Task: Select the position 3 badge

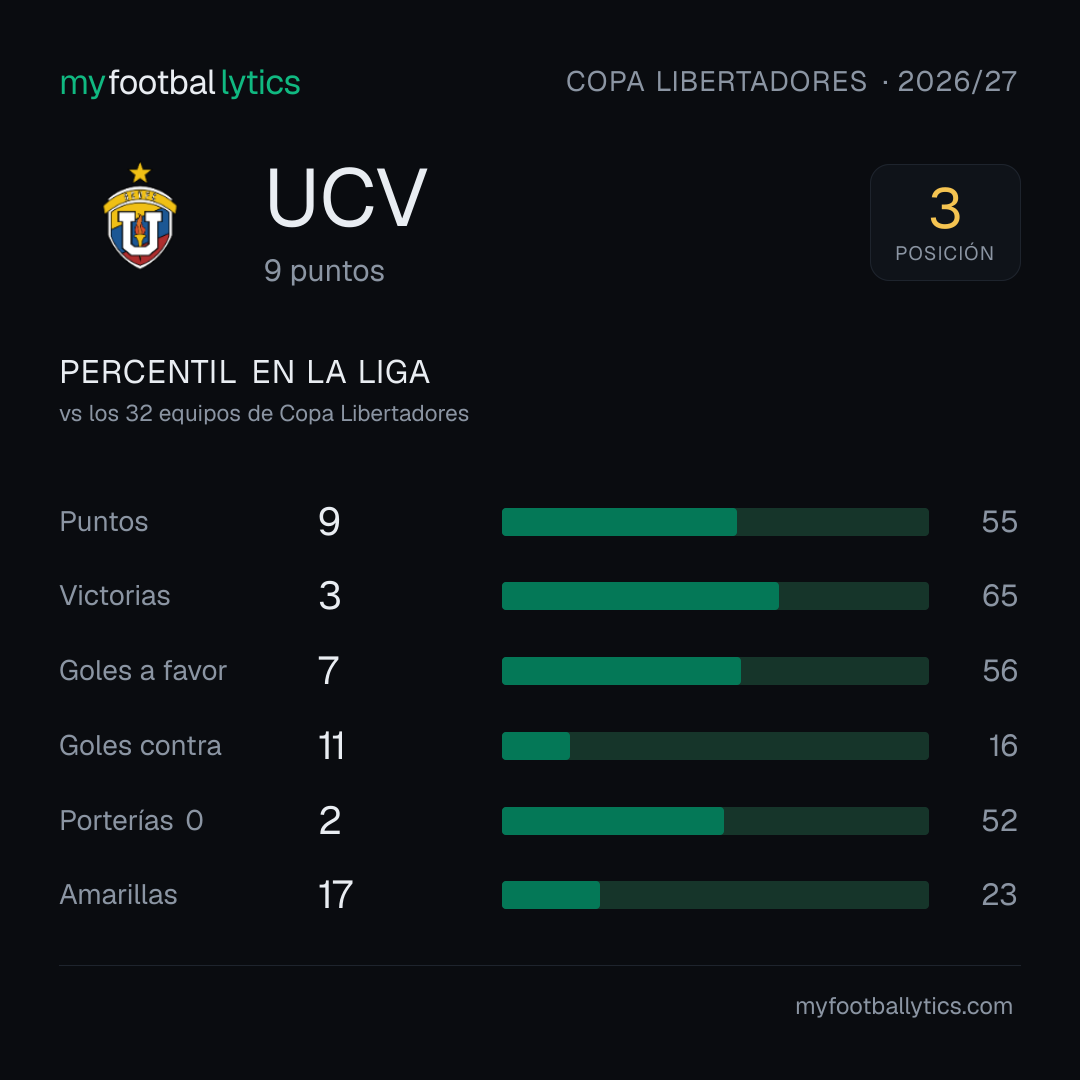Action: click(x=945, y=222)
